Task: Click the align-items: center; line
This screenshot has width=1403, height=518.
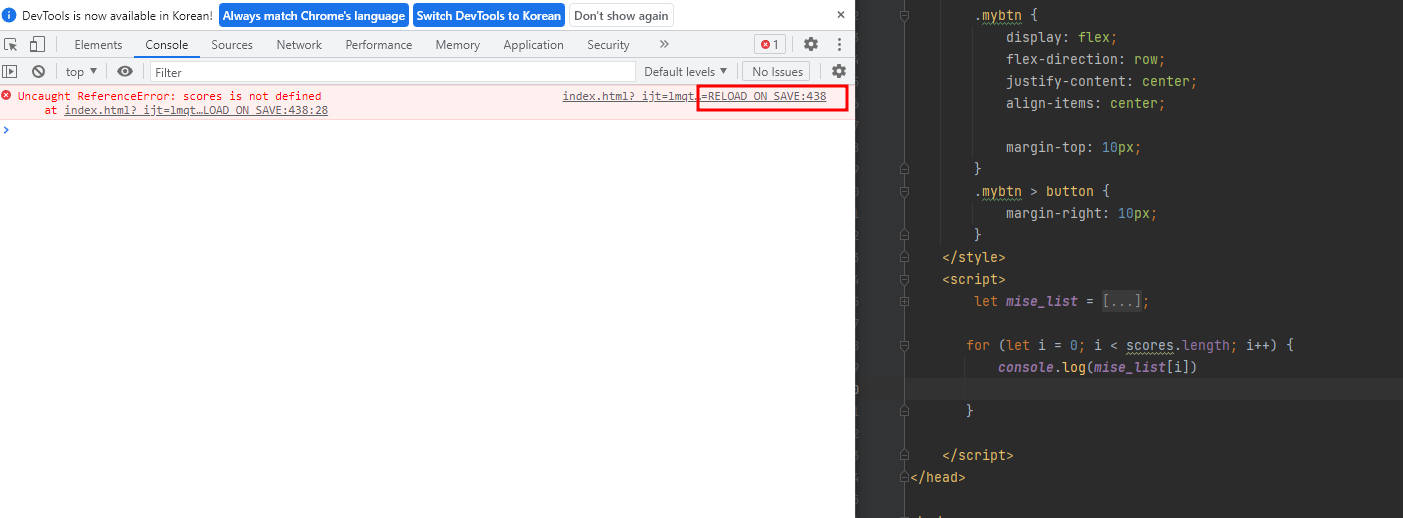Action: tap(1085, 103)
